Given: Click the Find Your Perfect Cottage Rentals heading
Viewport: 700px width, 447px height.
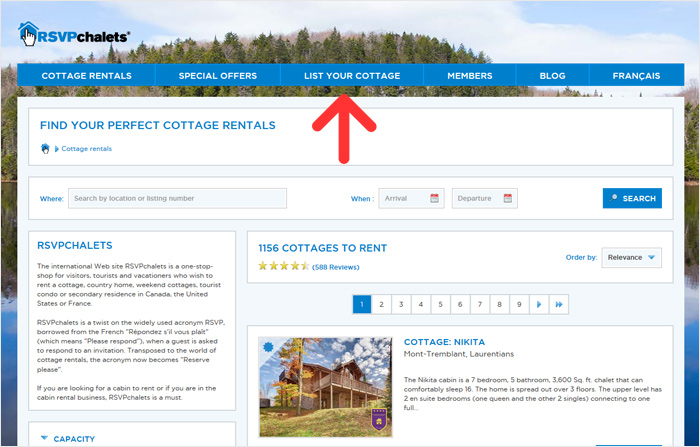Looking at the screenshot, I should tap(158, 125).
